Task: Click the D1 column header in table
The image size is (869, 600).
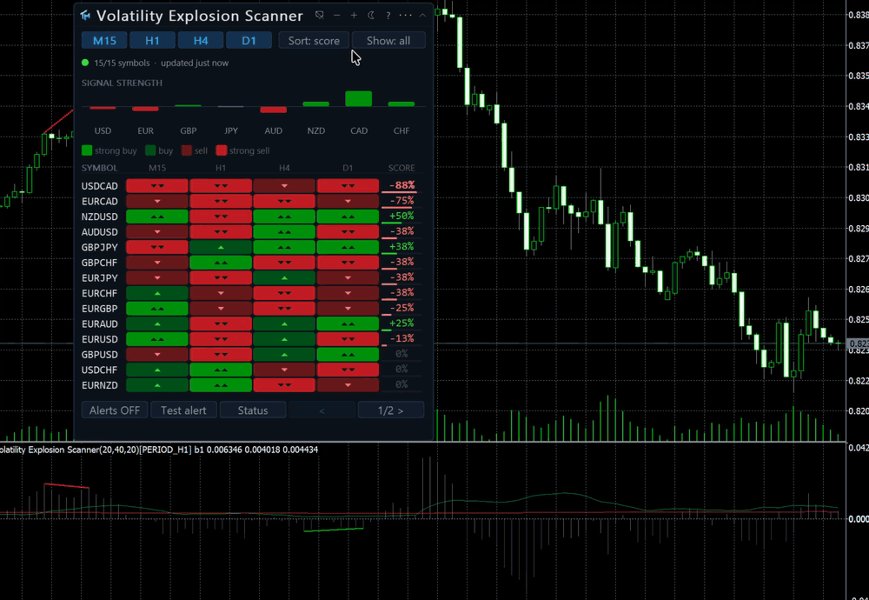Action: [347, 168]
